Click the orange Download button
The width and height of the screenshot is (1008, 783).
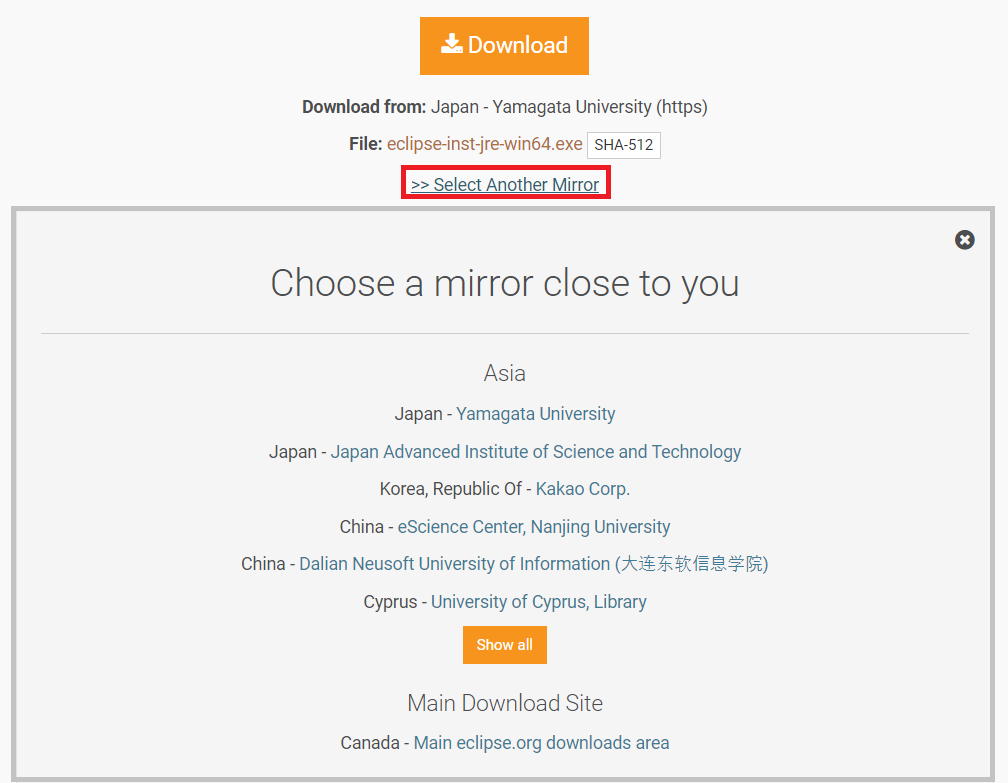[504, 46]
